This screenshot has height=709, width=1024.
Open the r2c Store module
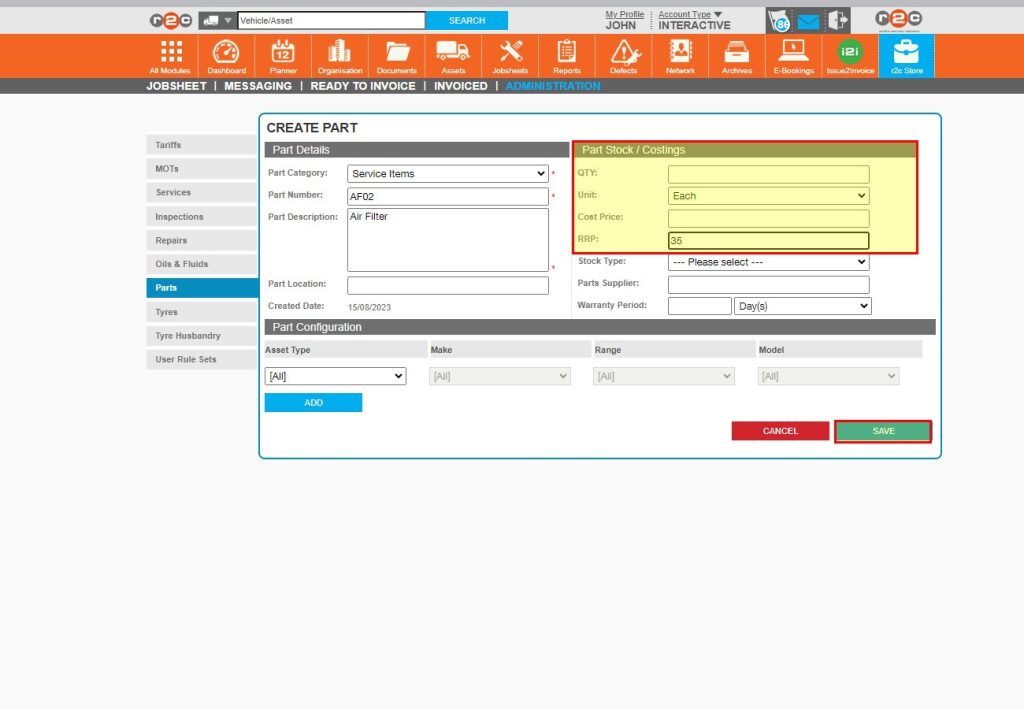tap(906, 57)
